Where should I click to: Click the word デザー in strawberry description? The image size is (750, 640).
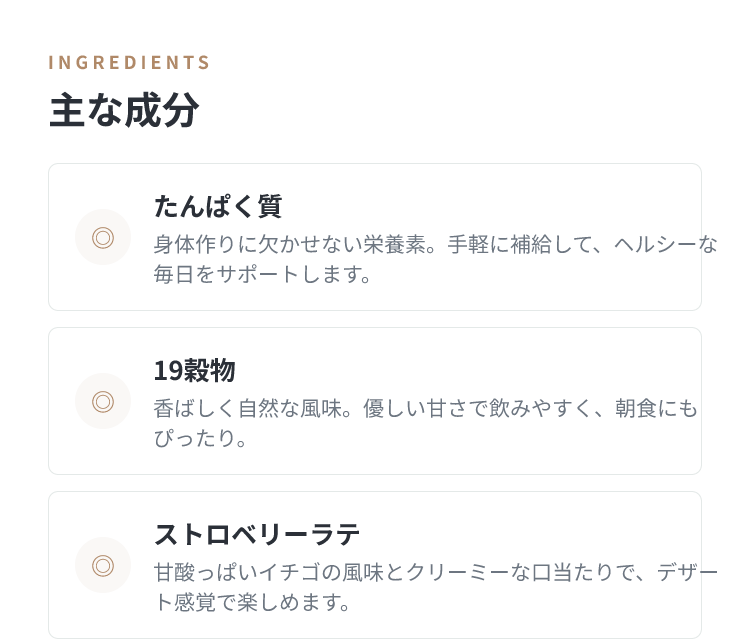click(x=687, y=573)
